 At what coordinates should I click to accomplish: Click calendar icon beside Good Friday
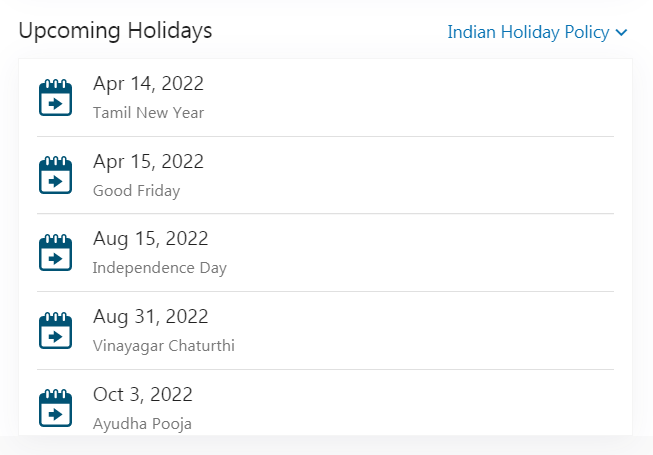[55, 175]
